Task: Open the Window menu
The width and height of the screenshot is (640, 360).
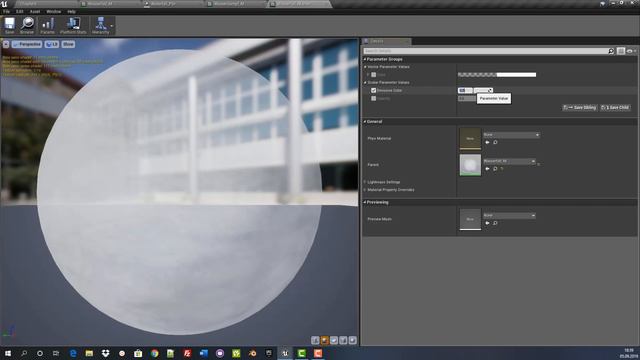Action: pos(53,11)
